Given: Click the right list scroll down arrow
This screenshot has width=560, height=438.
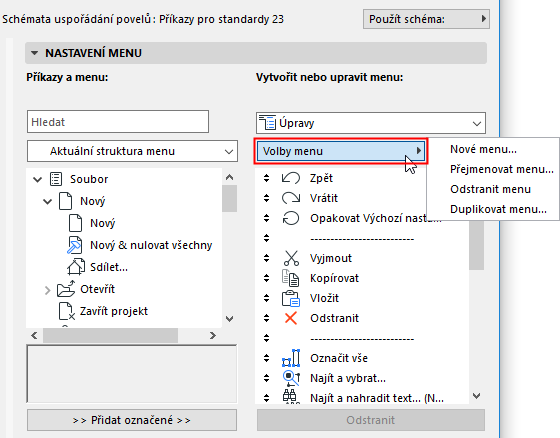Looking at the screenshot, I should [x=476, y=395].
